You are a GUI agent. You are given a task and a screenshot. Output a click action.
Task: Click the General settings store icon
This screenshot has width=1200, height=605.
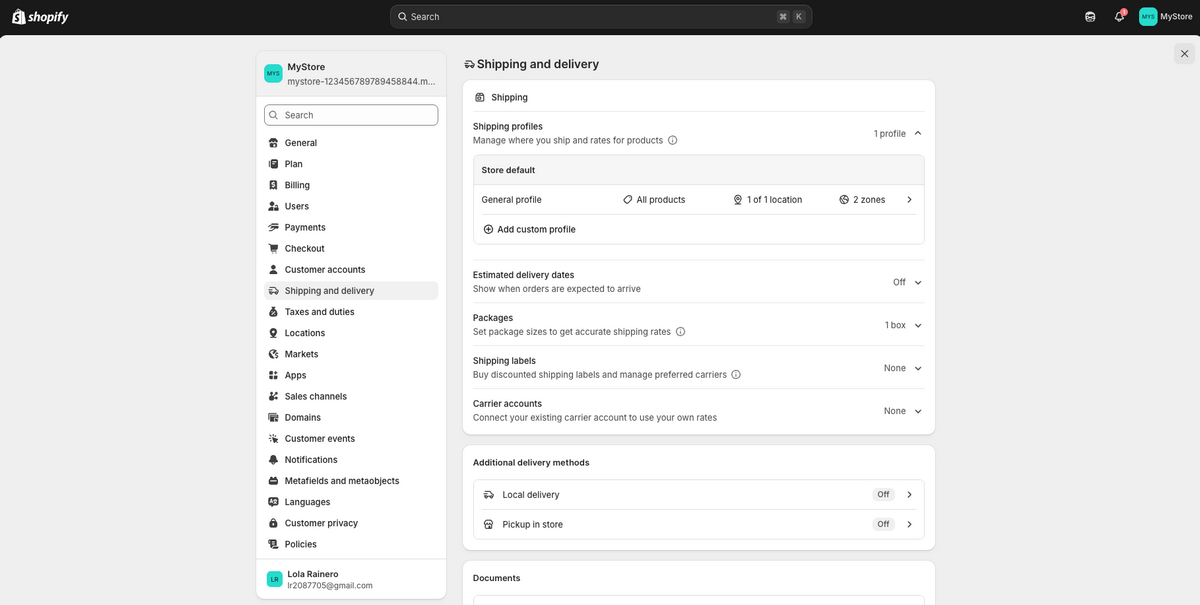pyautogui.click(x=274, y=143)
